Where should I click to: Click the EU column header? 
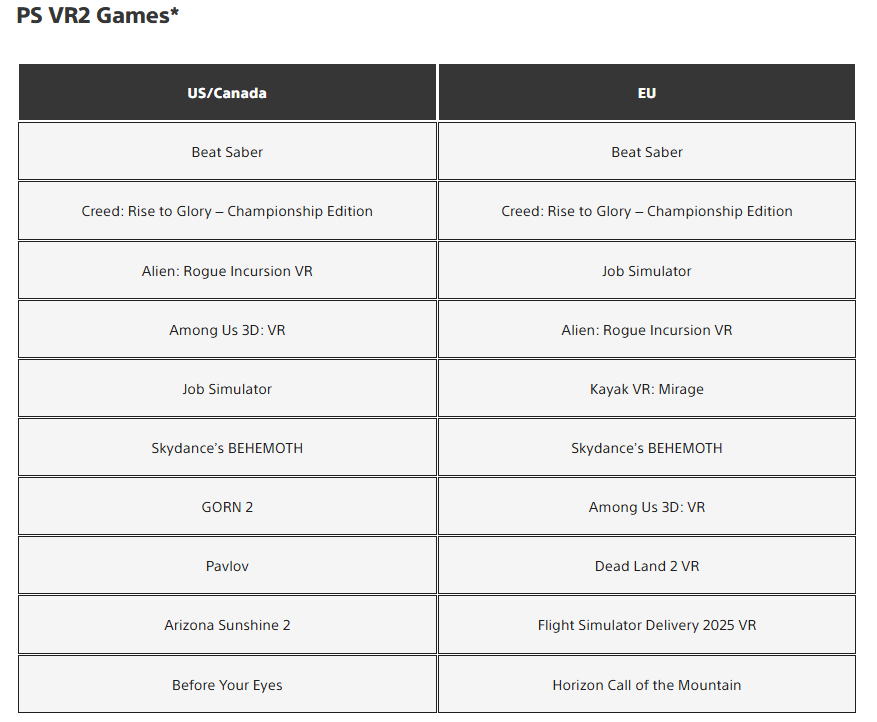(x=647, y=93)
